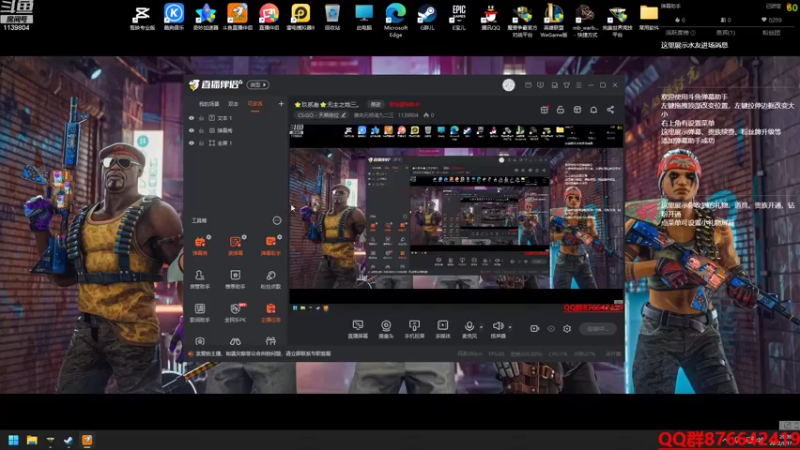
Task: Switch to the first scene tab
Action: 209,104
